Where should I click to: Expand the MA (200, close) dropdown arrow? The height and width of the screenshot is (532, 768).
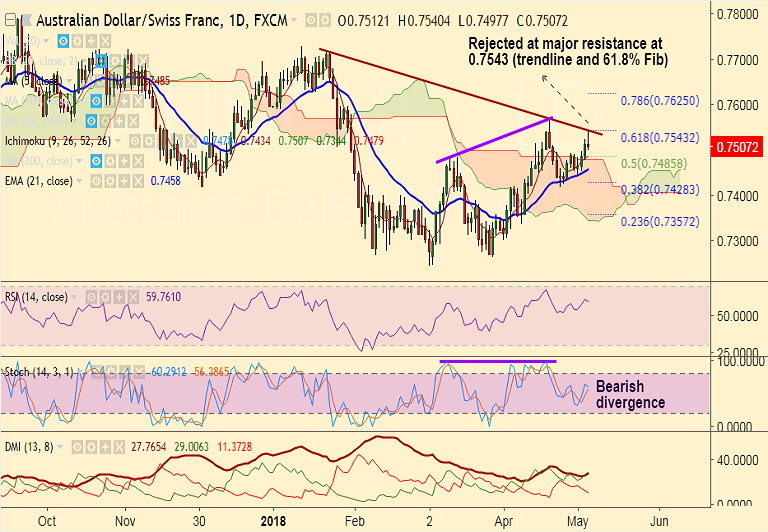[78, 161]
